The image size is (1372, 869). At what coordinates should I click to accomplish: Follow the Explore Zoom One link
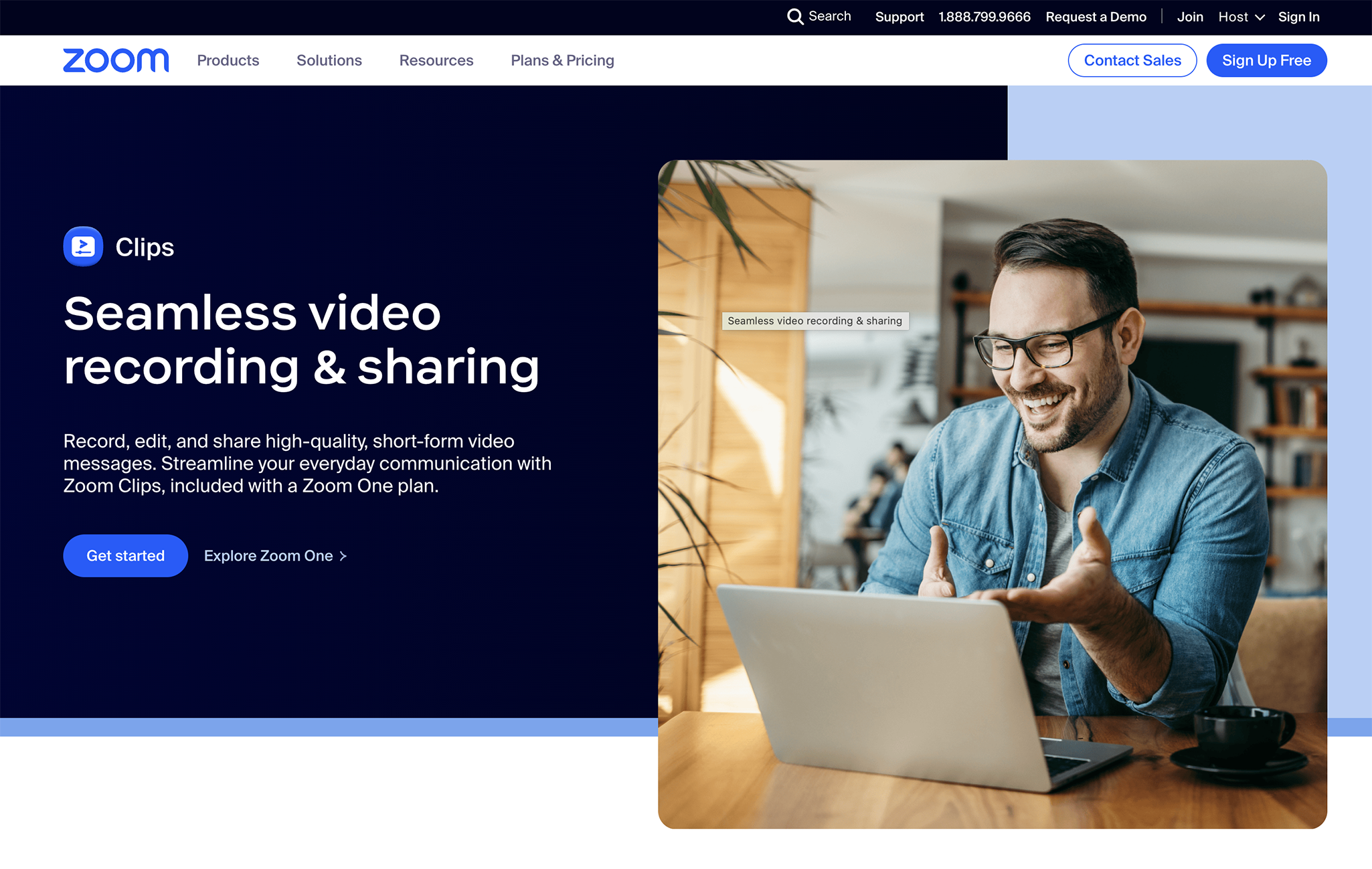point(268,556)
